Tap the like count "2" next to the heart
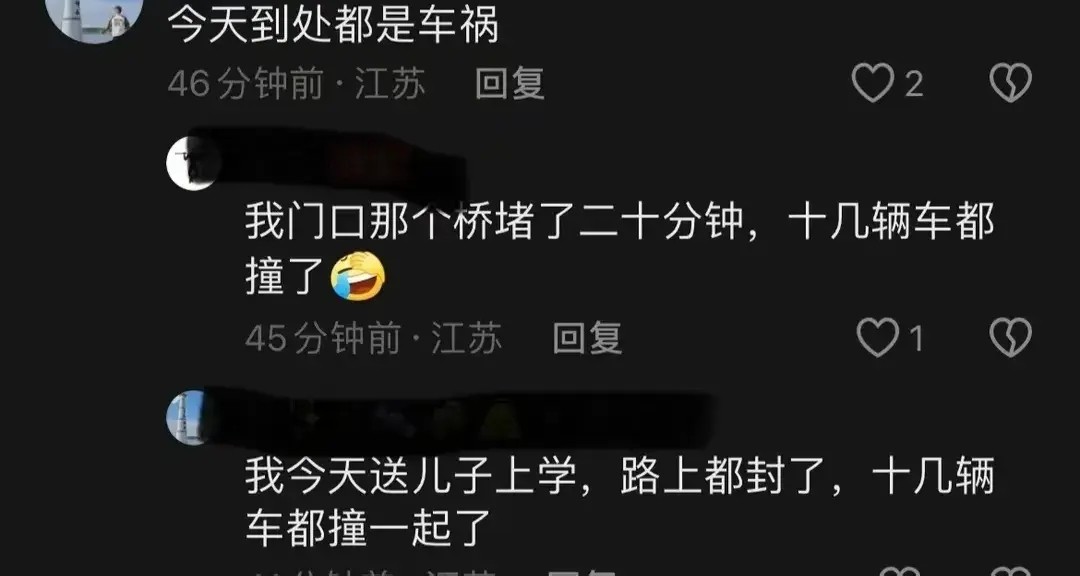The width and height of the screenshot is (1080, 576). [x=913, y=85]
